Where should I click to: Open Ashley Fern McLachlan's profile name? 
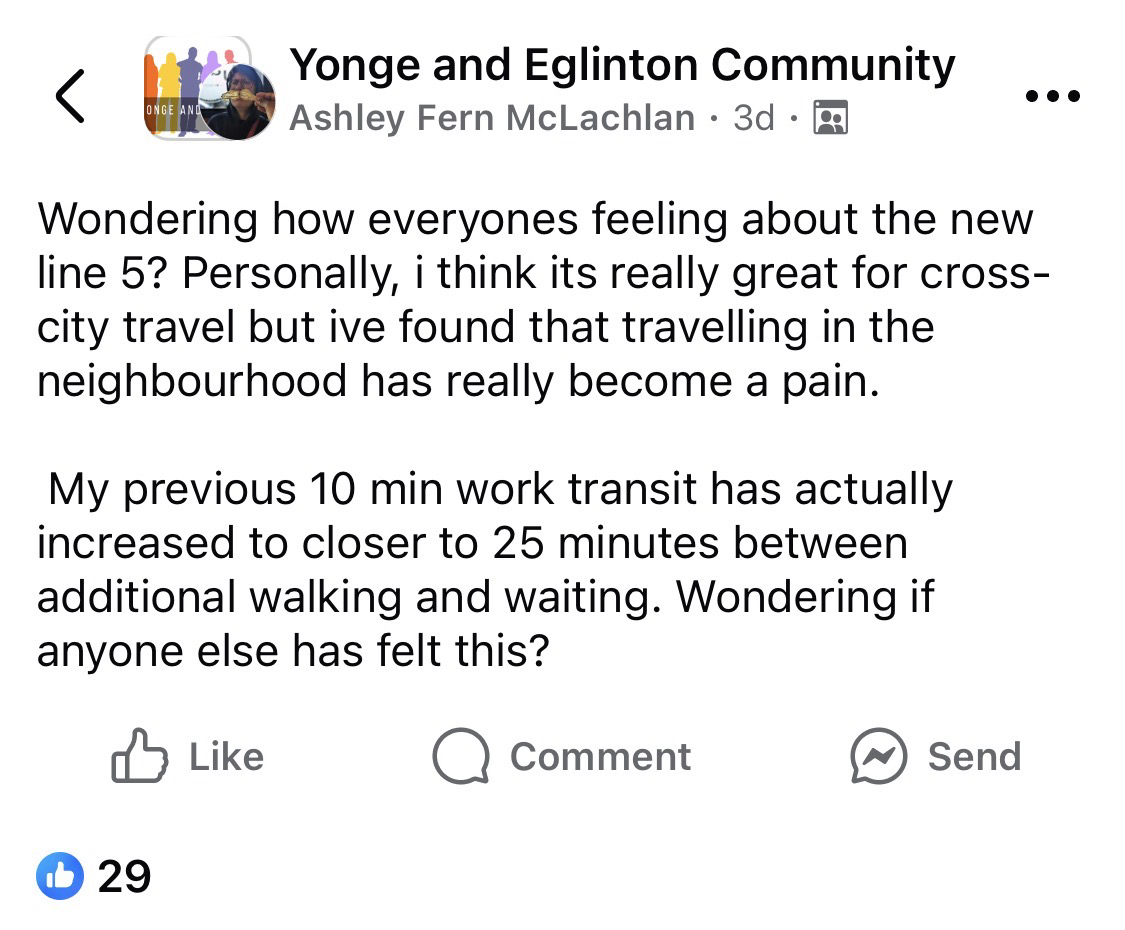[x=491, y=118]
